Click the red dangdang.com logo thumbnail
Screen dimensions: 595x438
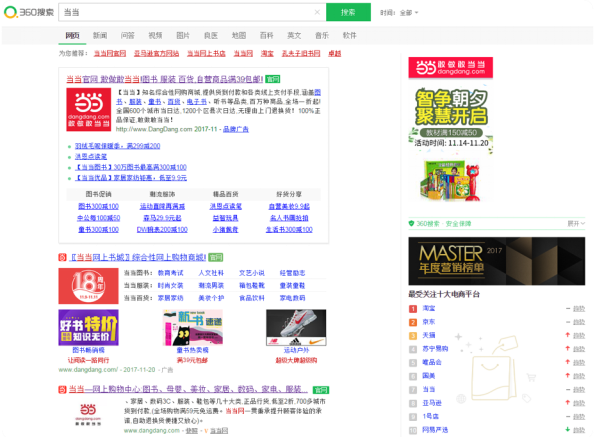(x=88, y=110)
